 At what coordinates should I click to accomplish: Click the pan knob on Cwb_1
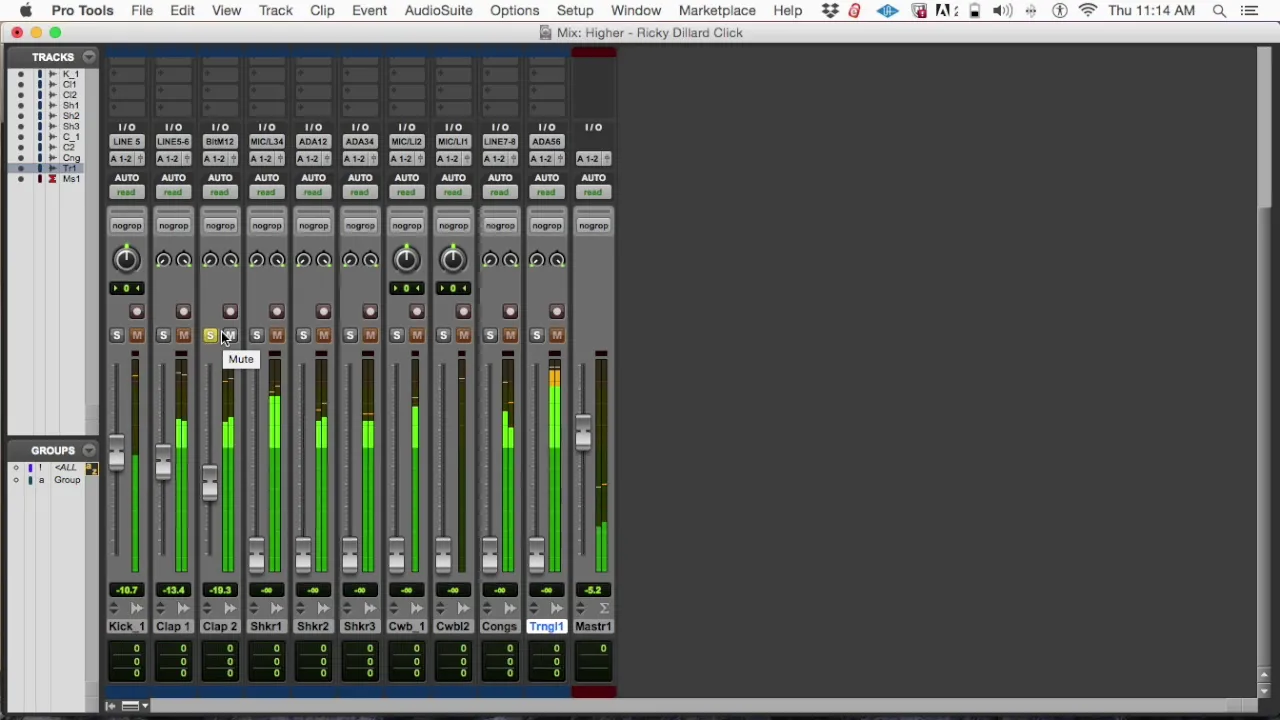tap(406, 260)
